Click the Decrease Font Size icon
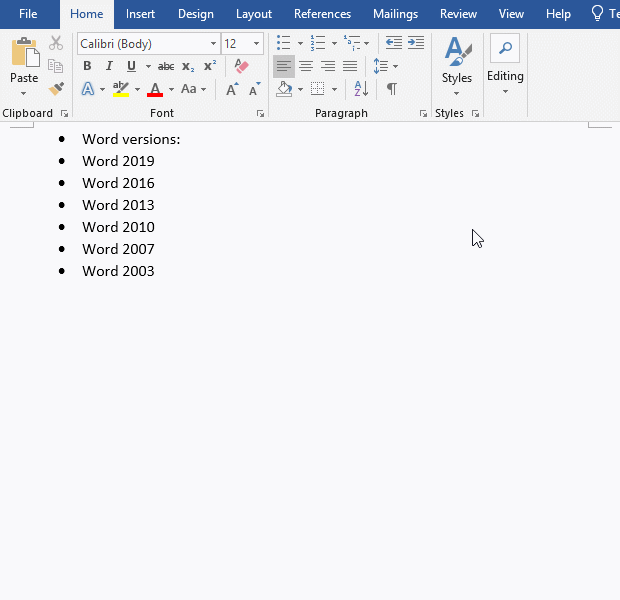Viewport: 620px width, 600px height. pos(255,89)
